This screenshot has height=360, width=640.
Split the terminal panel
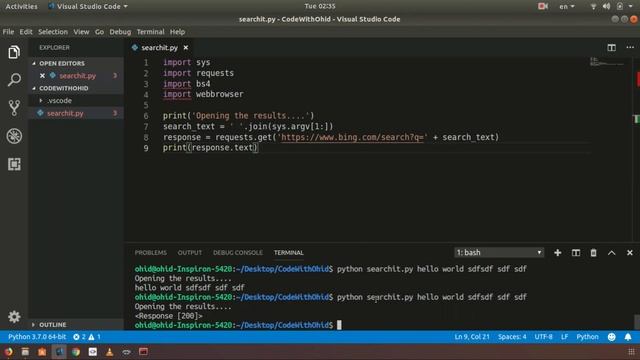pos(576,253)
